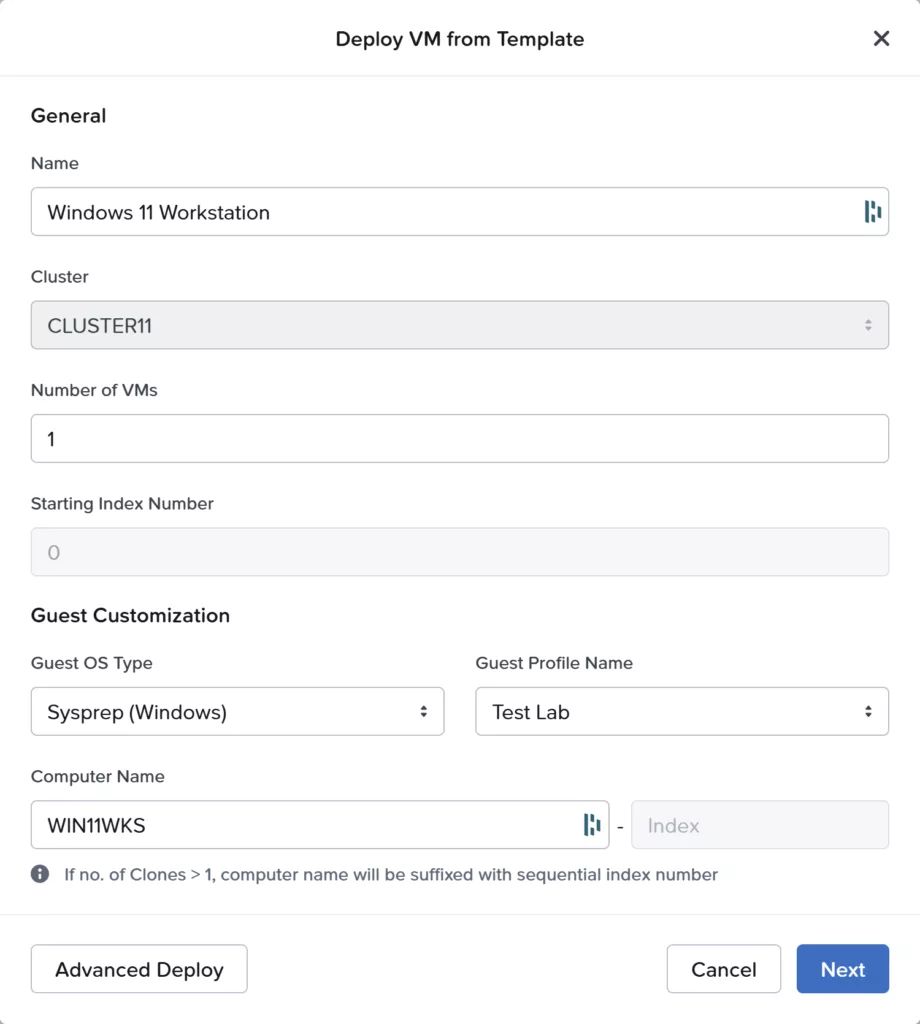Screen dimensions: 920x1024
Task: Click the autofill icon in the Name field
Action: pyautogui.click(x=872, y=212)
